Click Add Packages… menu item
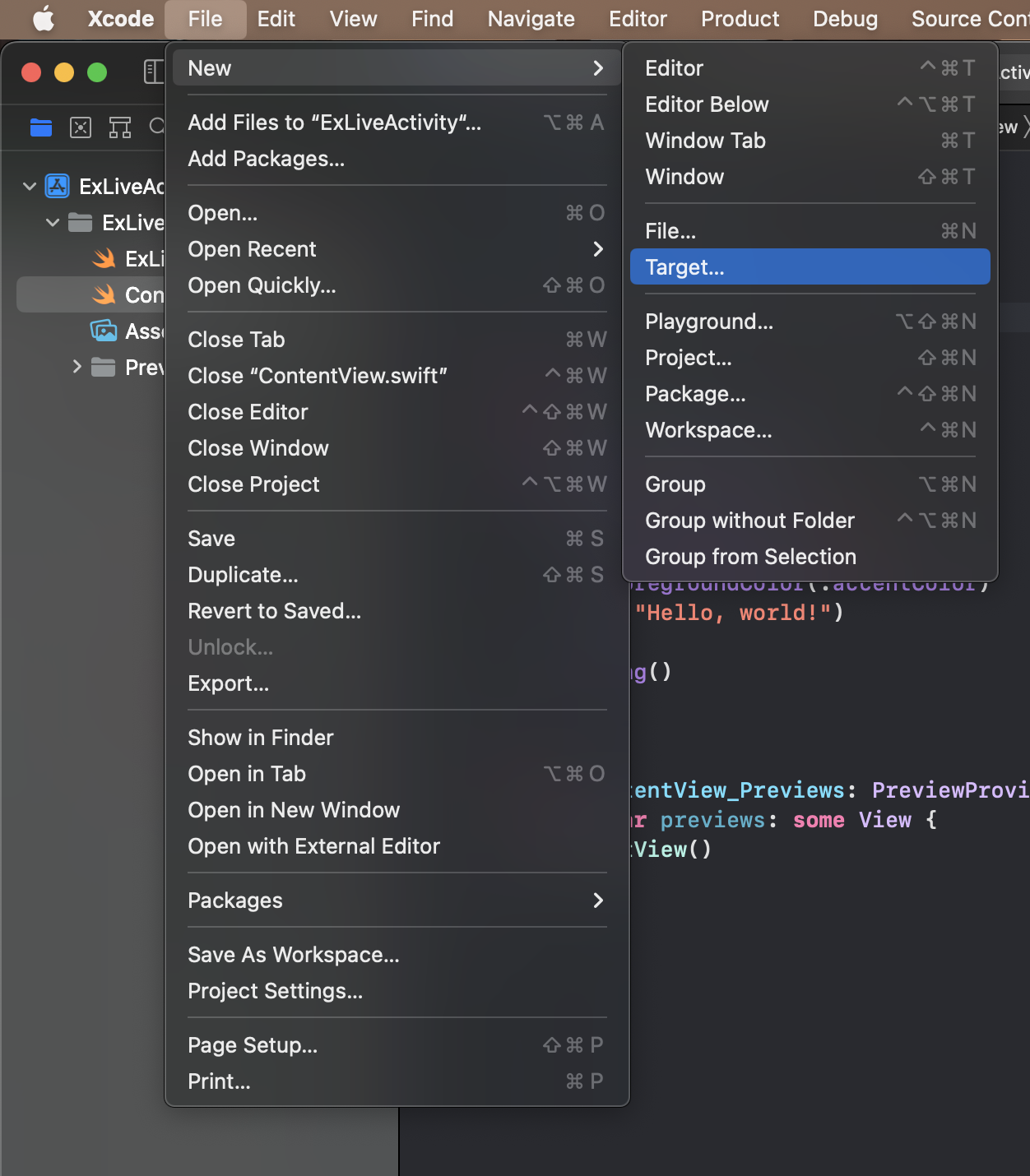The height and width of the screenshot is (1176, 1030). pyautogui.click(x=397, y=159)
